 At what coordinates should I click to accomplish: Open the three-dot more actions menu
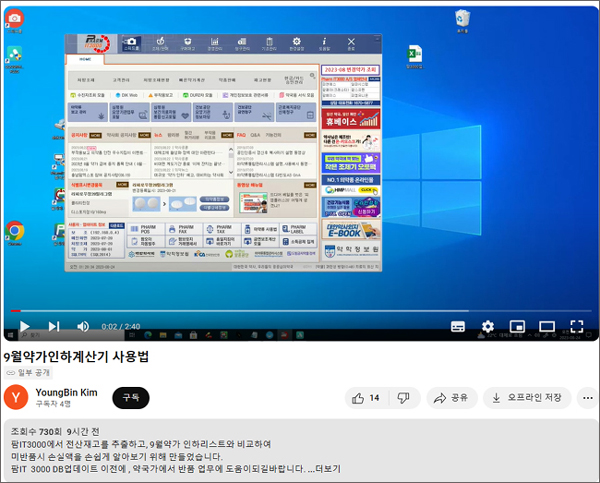[588, 398]
